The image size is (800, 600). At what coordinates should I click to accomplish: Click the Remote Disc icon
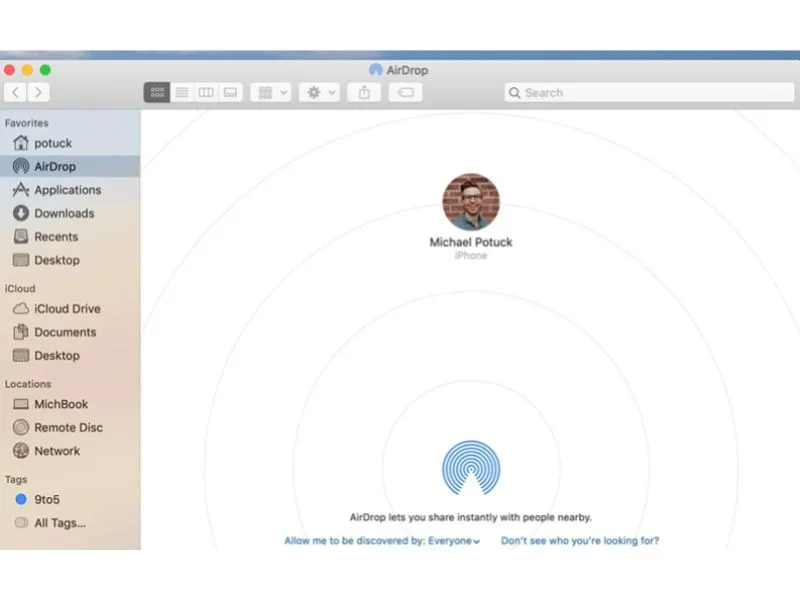click(21, 428)
